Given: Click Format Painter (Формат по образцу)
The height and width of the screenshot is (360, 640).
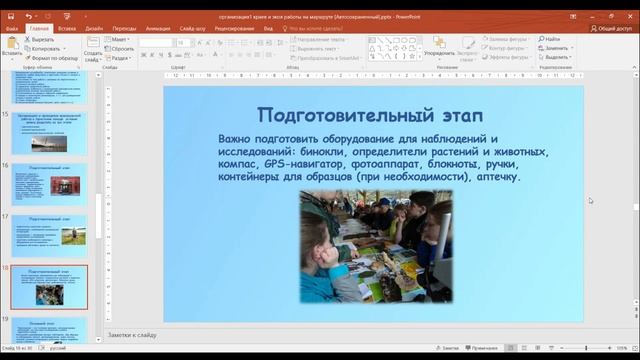Looking at the screenshot, I should point(51,58).
